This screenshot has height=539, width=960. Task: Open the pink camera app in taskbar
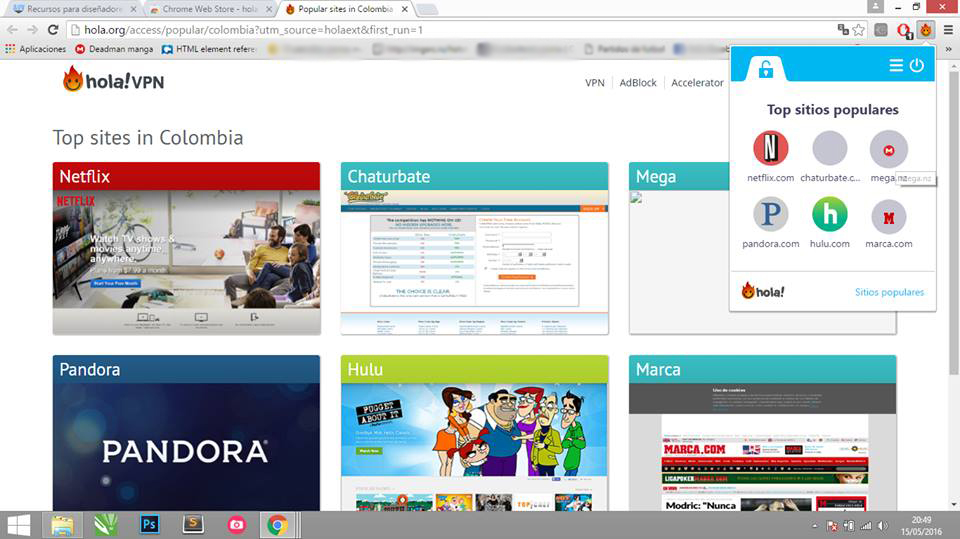pos(236,525)
